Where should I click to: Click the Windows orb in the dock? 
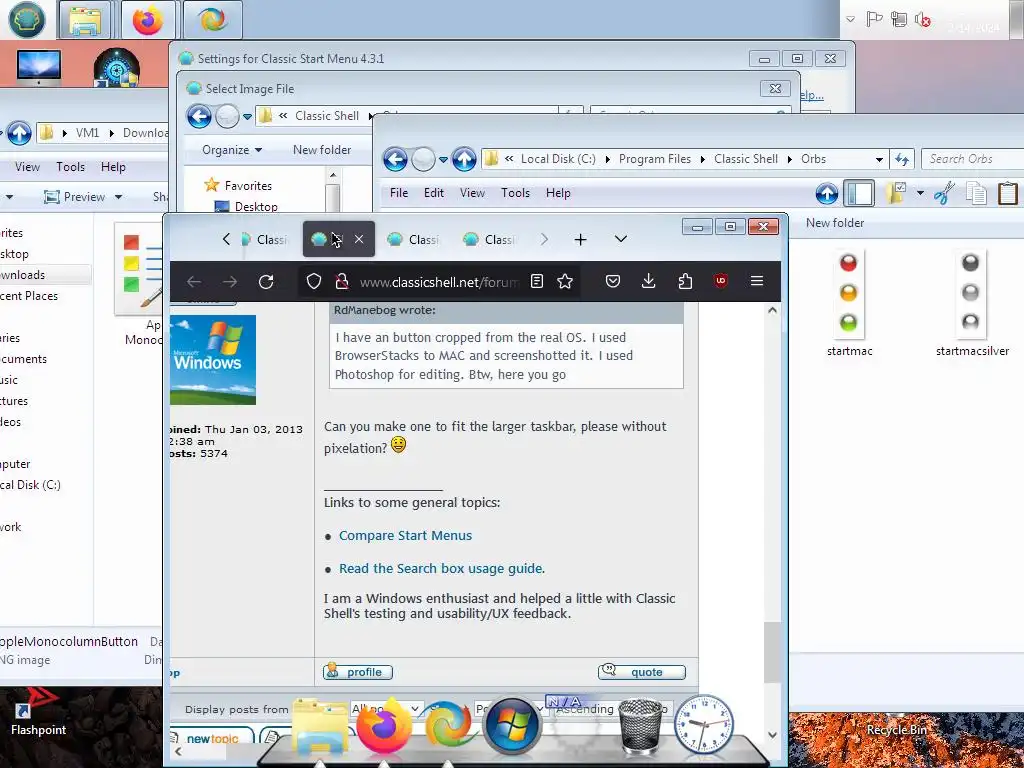[512, 726]
